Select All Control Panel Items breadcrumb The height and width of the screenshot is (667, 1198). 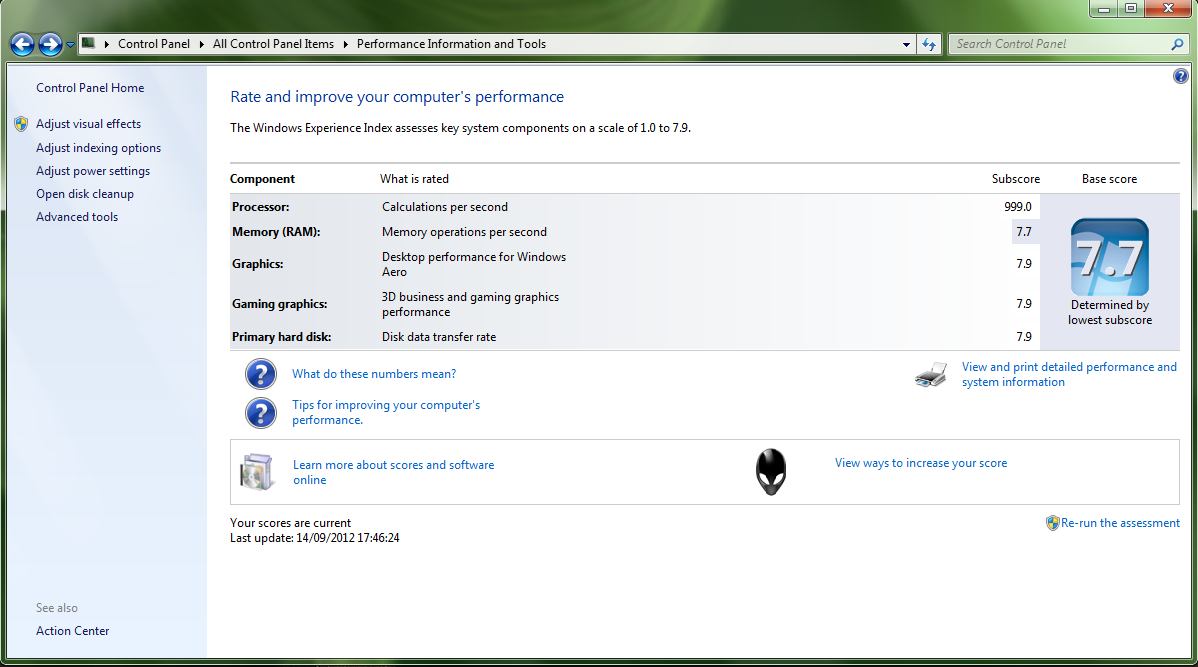pyautogui.click(x=274, y=44)
